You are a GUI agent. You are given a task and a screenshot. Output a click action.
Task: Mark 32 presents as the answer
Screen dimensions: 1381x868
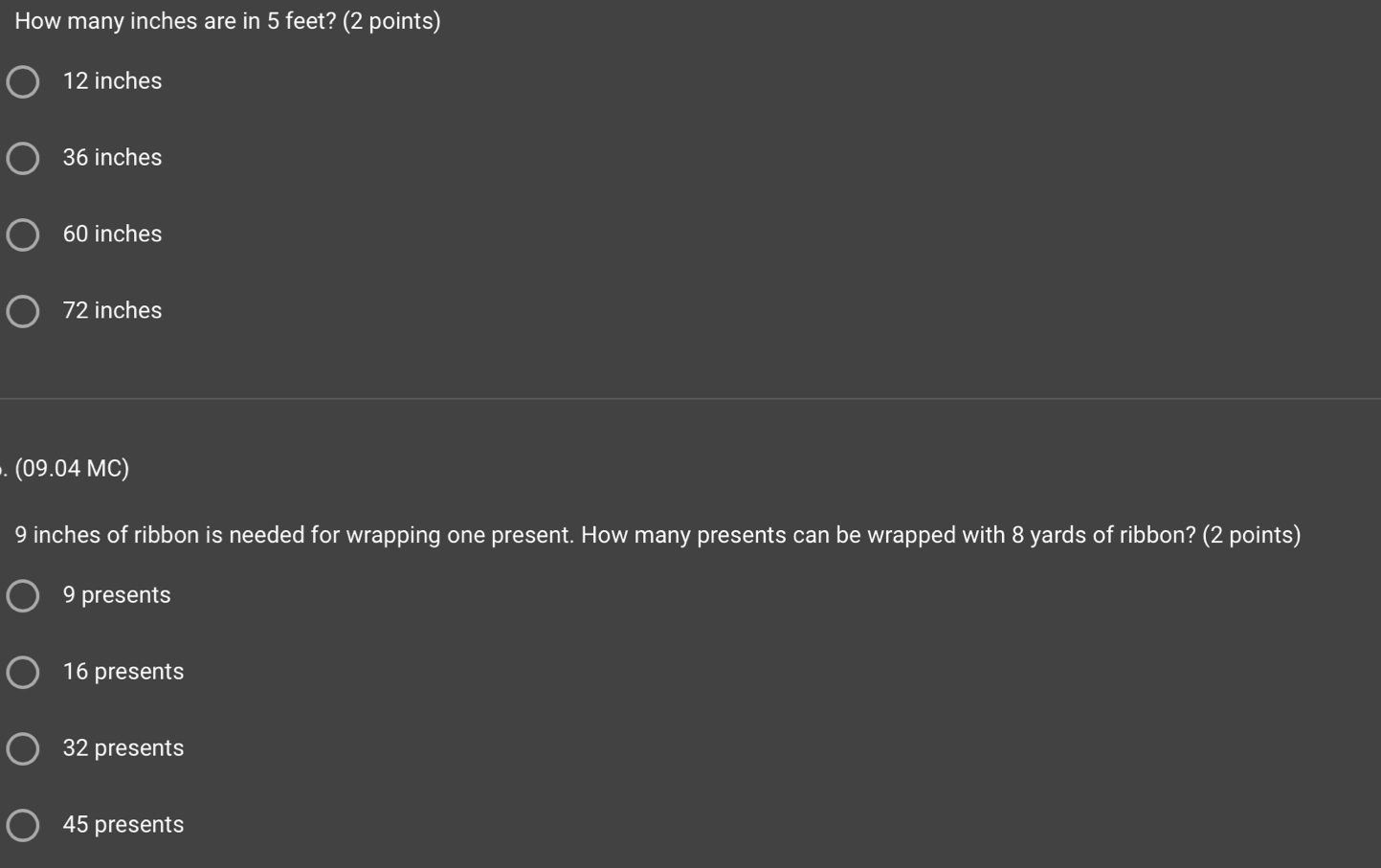22,748
